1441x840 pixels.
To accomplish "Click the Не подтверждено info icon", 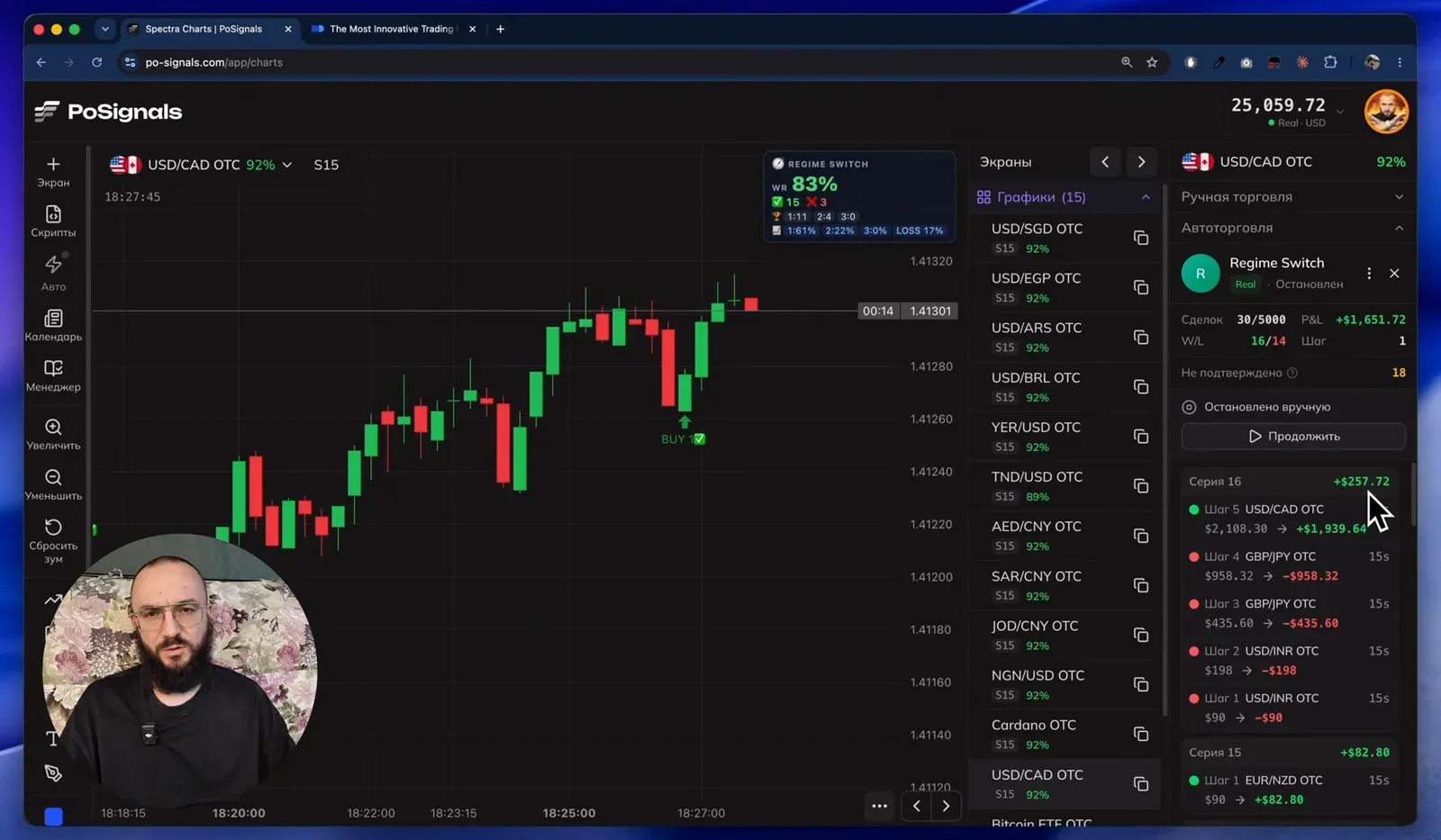I will pyautogui.click(x=1292, y=373).
